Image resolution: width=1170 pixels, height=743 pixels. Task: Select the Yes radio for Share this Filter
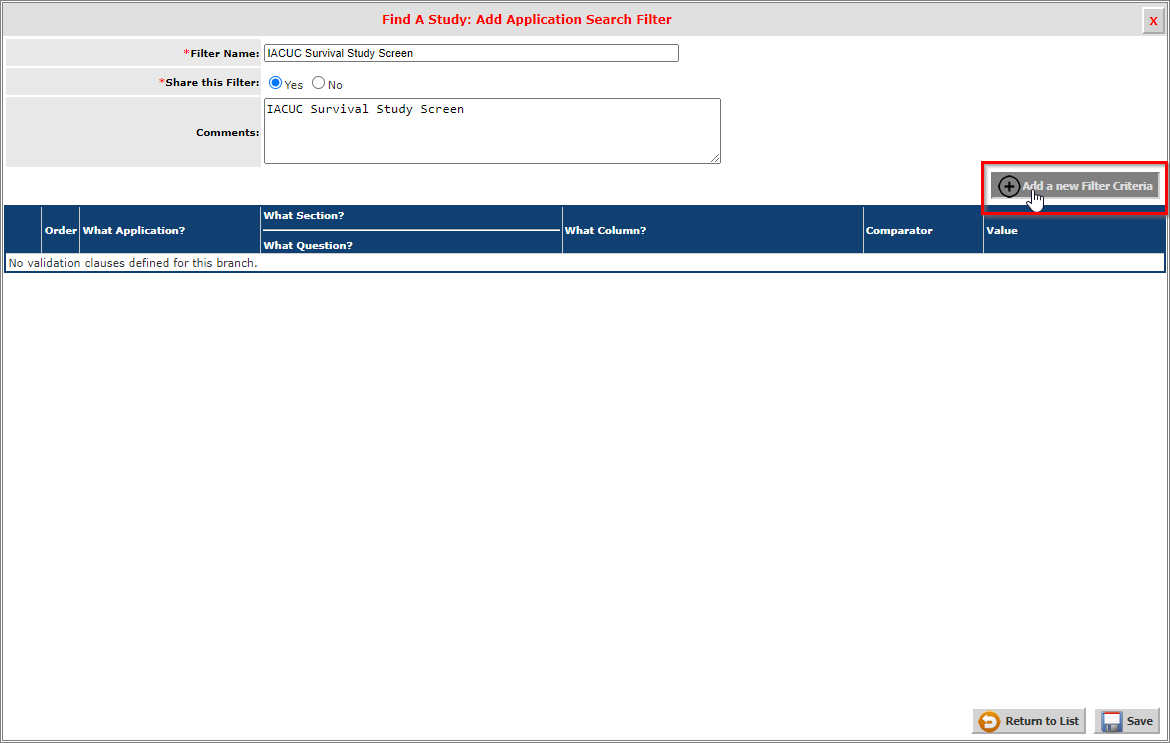(275, 83)
